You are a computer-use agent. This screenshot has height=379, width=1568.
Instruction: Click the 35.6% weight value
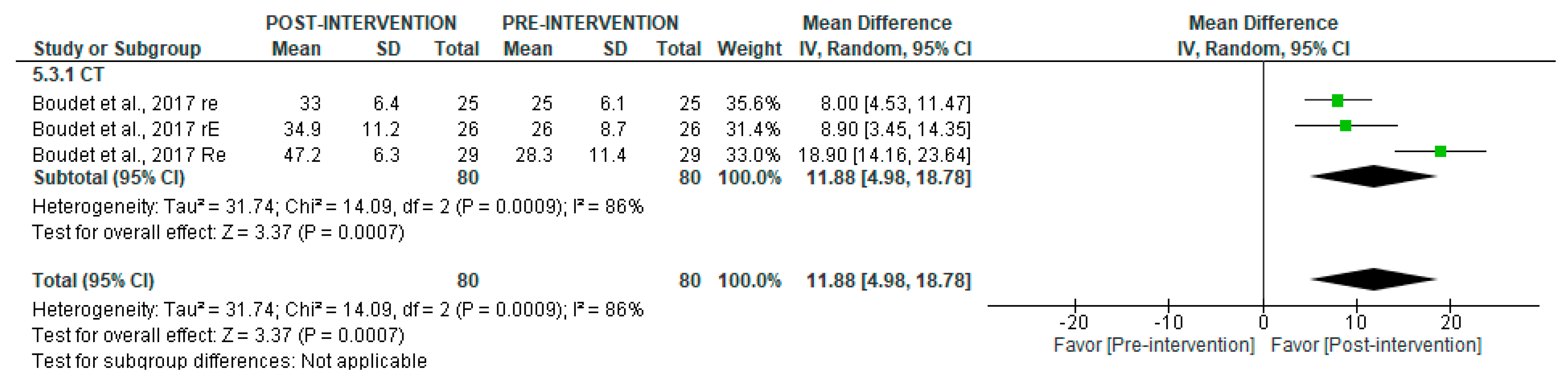pyautogui.click(x=752, y=104)
